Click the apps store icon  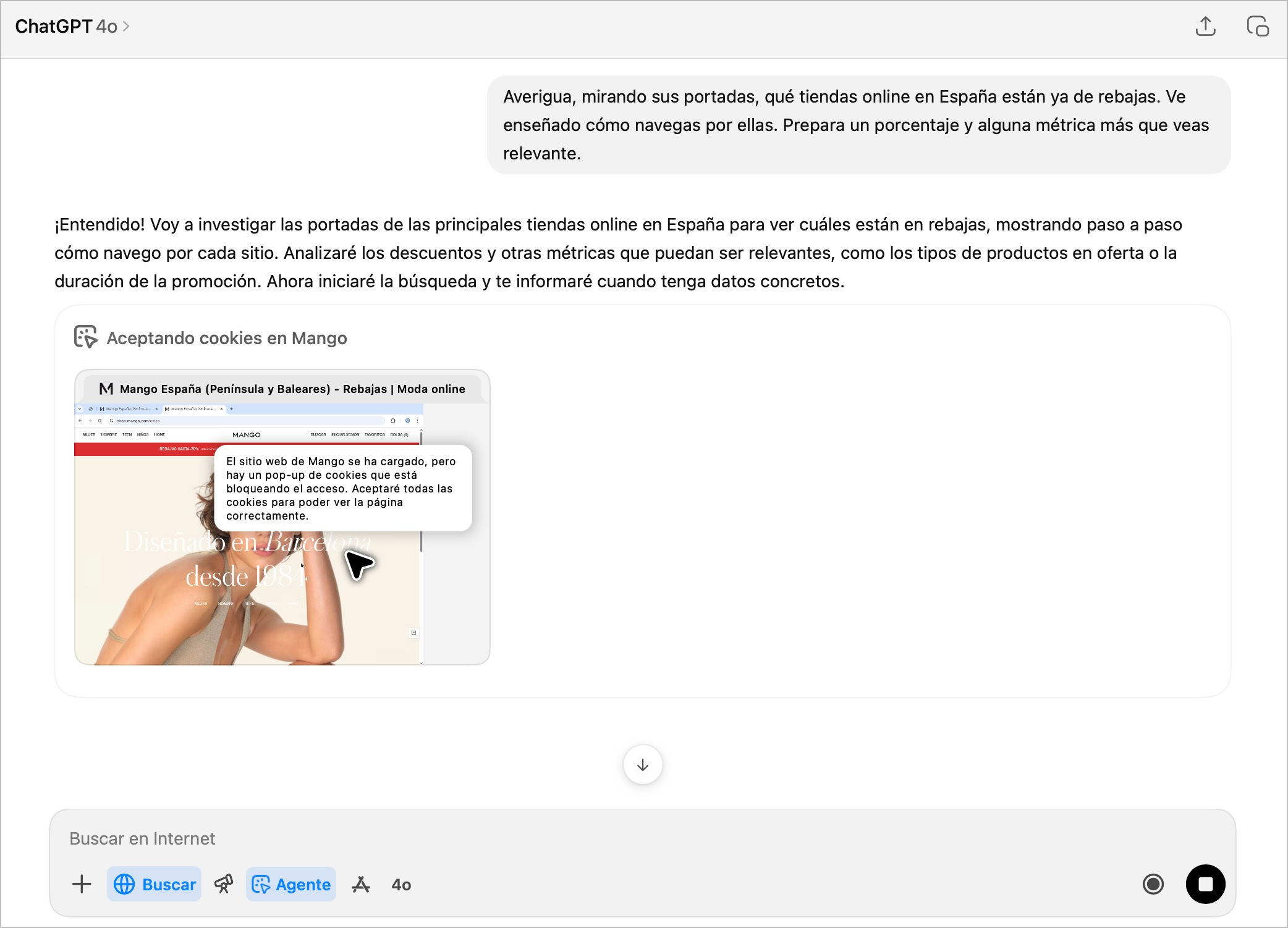point(361,885)
